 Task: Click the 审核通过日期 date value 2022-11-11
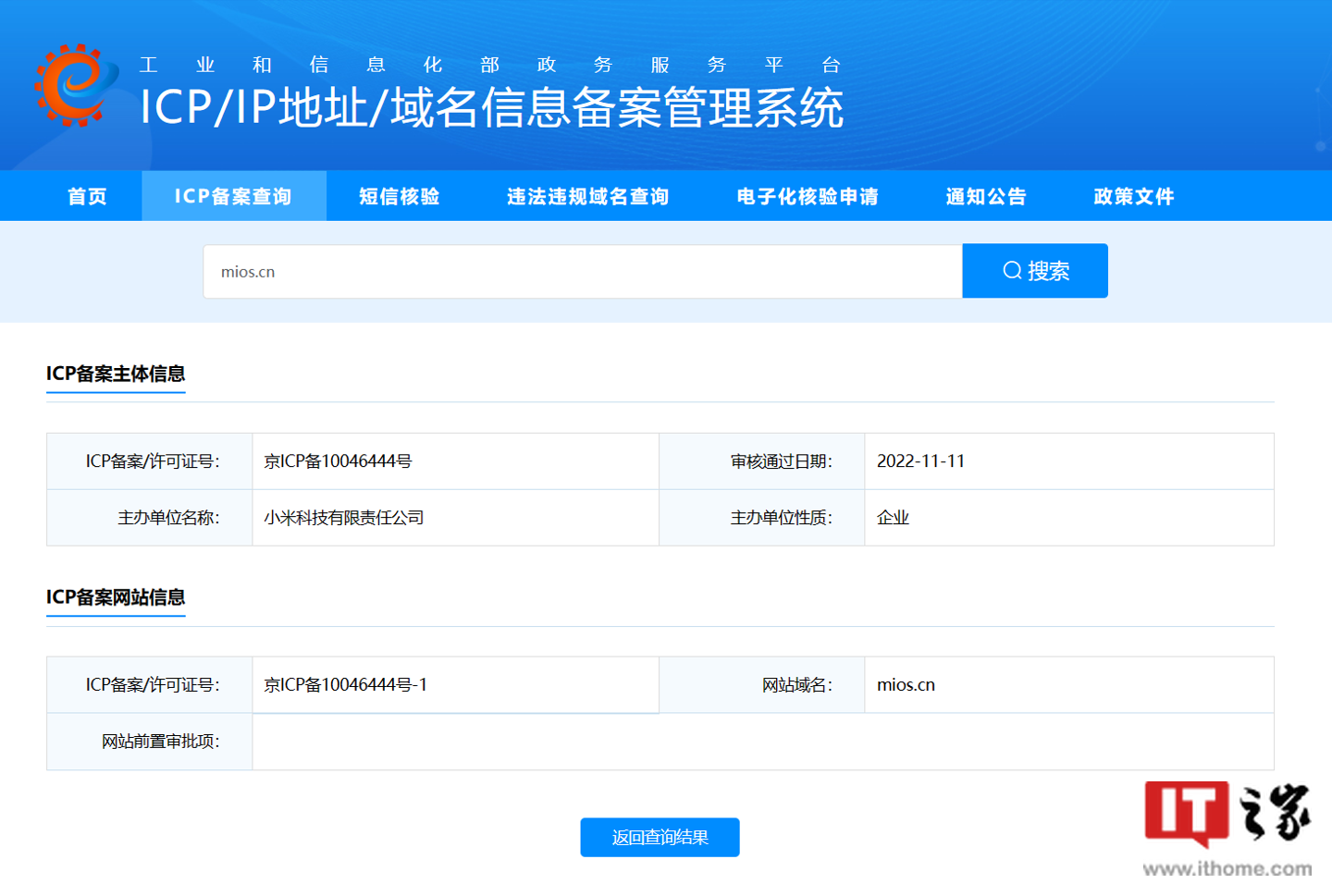point(920,460)
